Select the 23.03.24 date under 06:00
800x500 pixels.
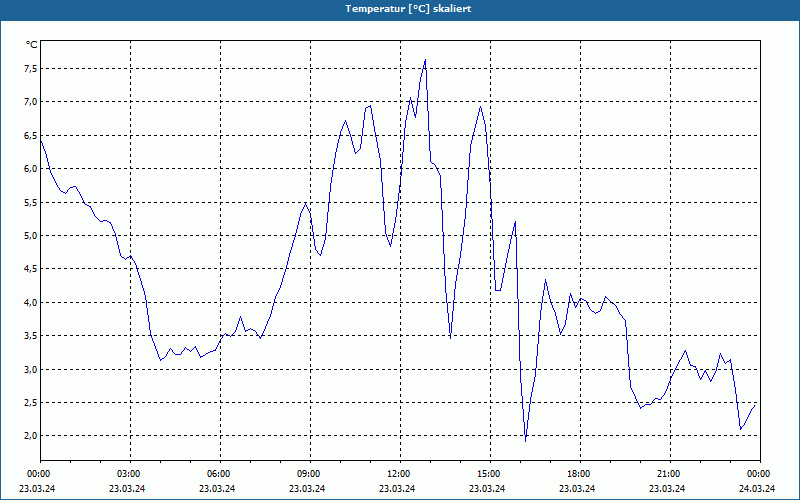(217, 488)
